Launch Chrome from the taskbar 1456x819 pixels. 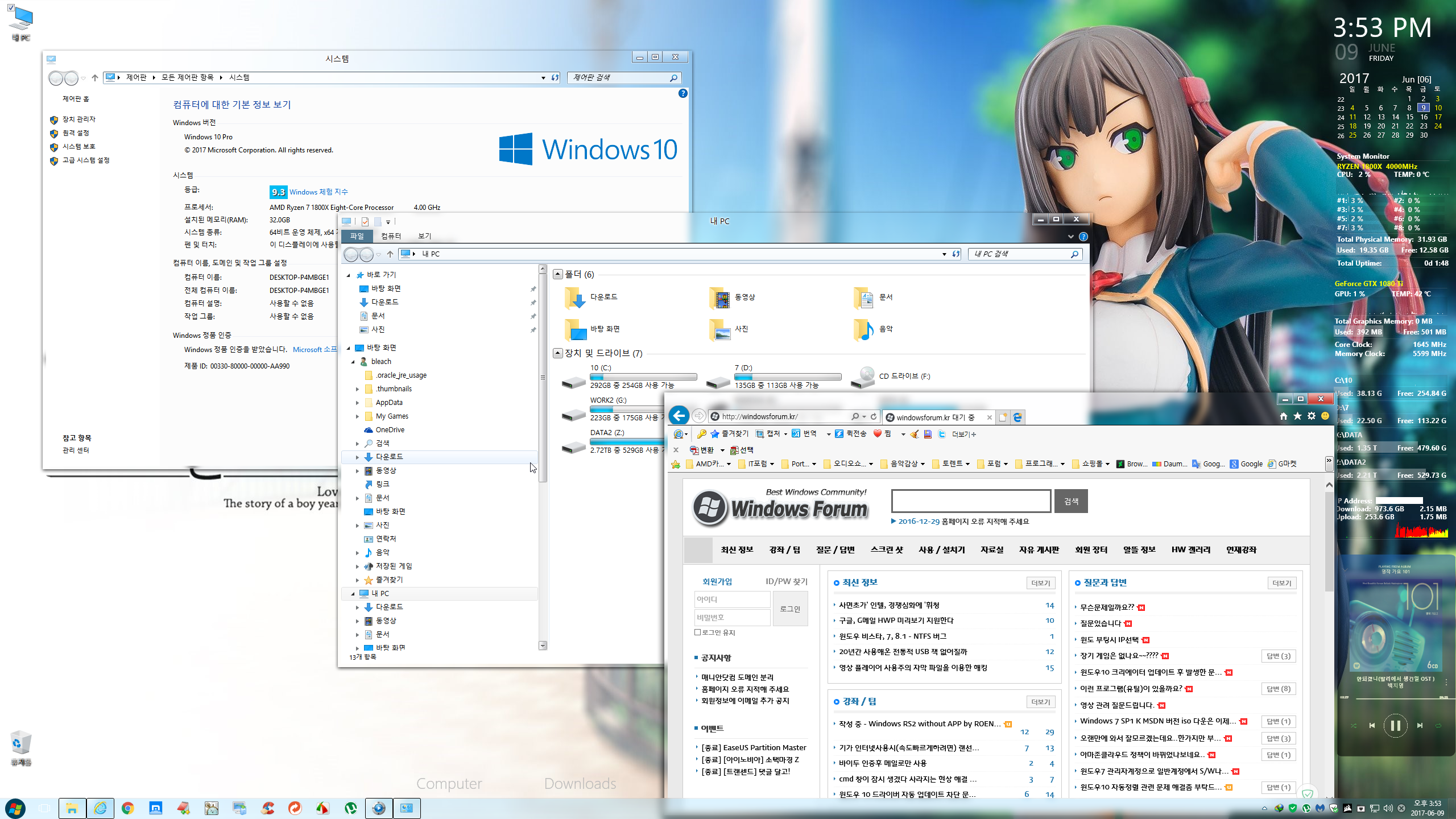click(128, 808)
